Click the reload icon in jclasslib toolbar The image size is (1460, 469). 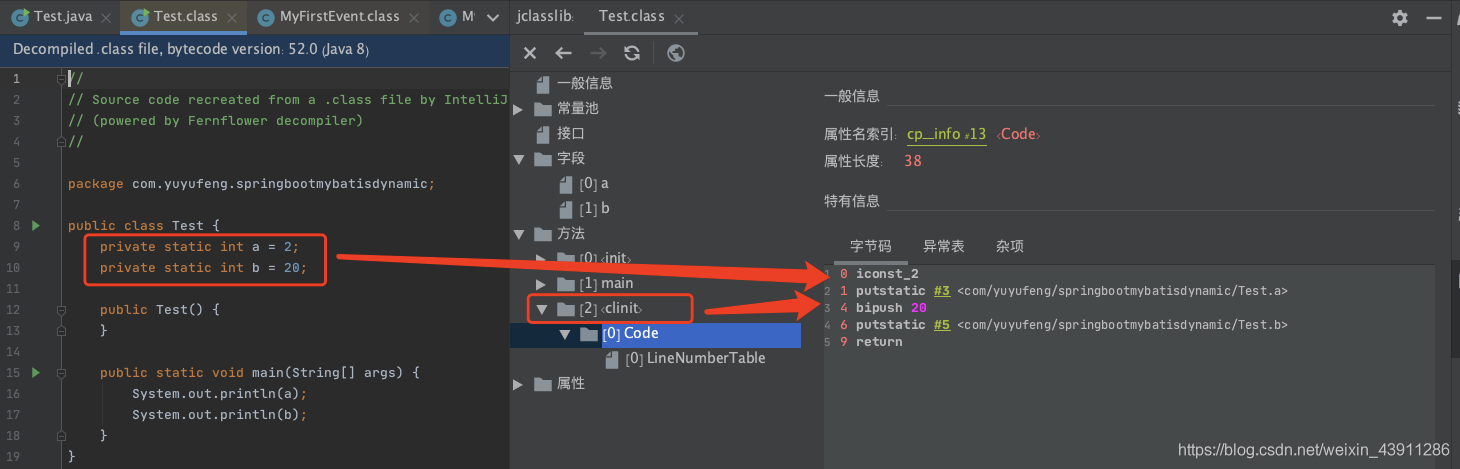[x=632, y=53]
